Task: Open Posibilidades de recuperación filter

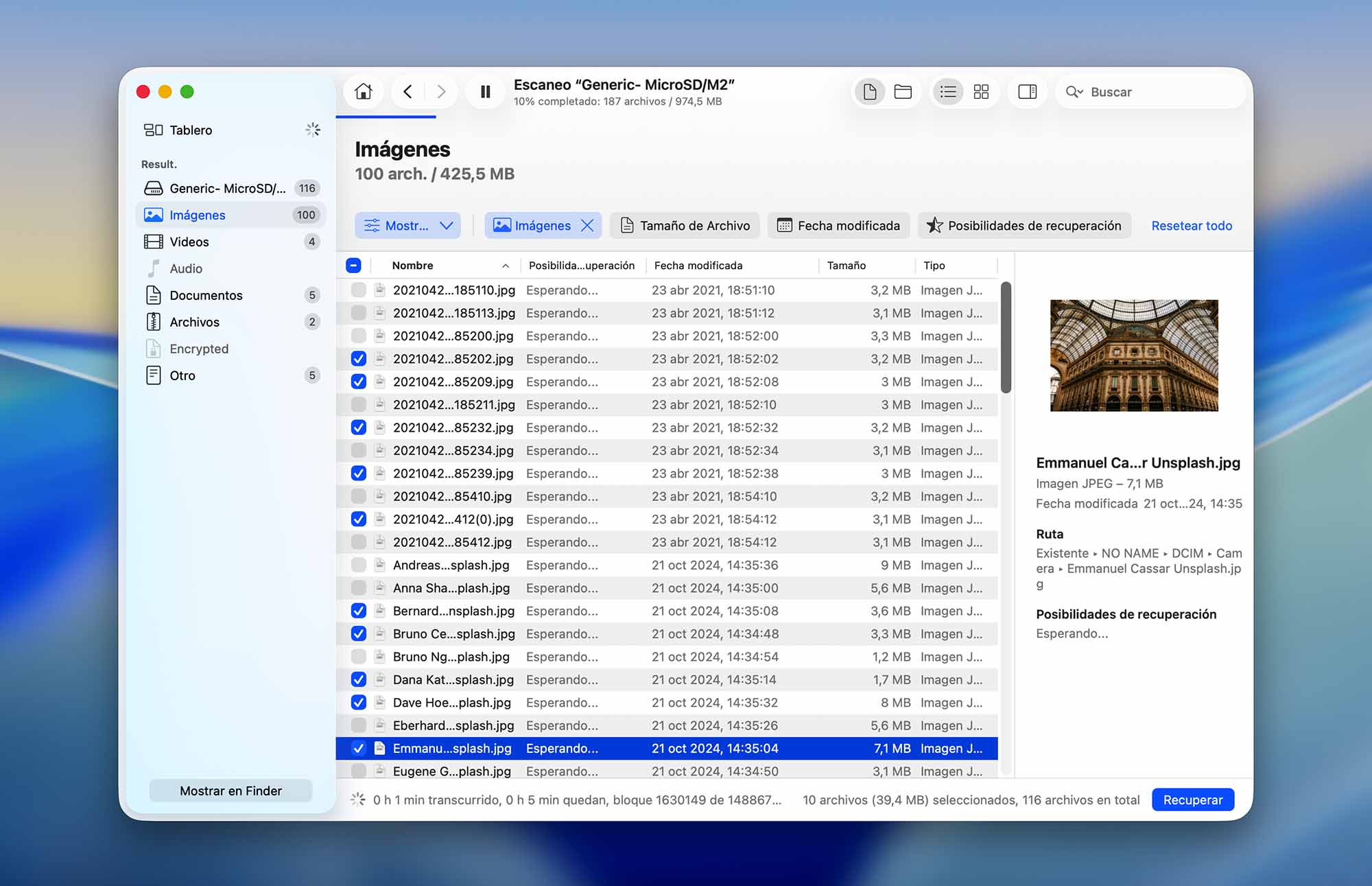Action: pyautogui.click(x=1024, y=226)
